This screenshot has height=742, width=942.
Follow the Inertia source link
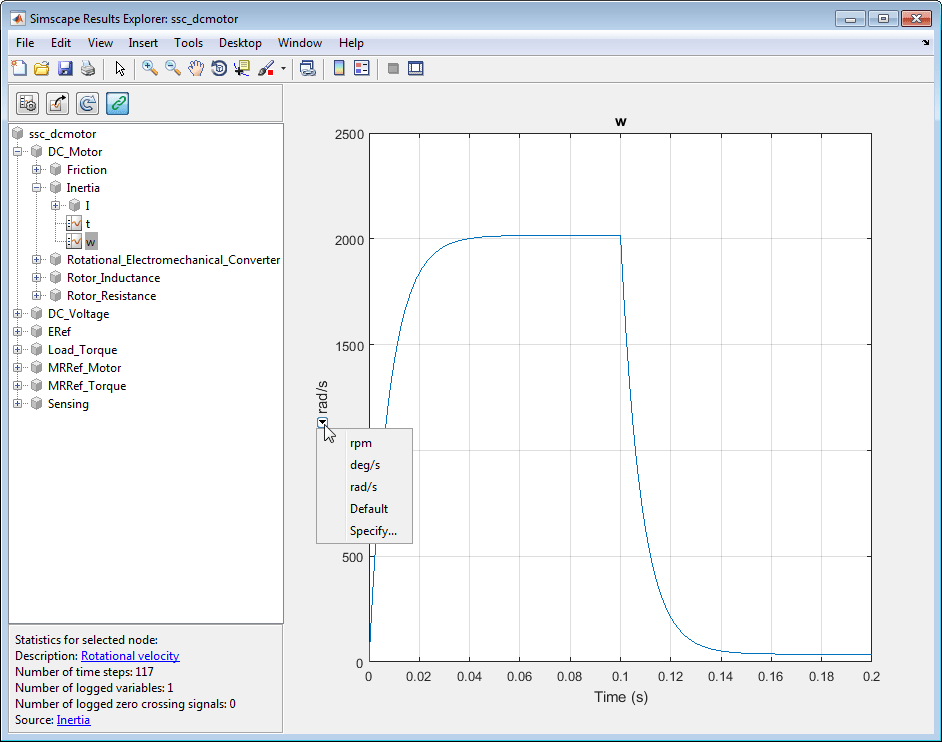click(73, 720)
